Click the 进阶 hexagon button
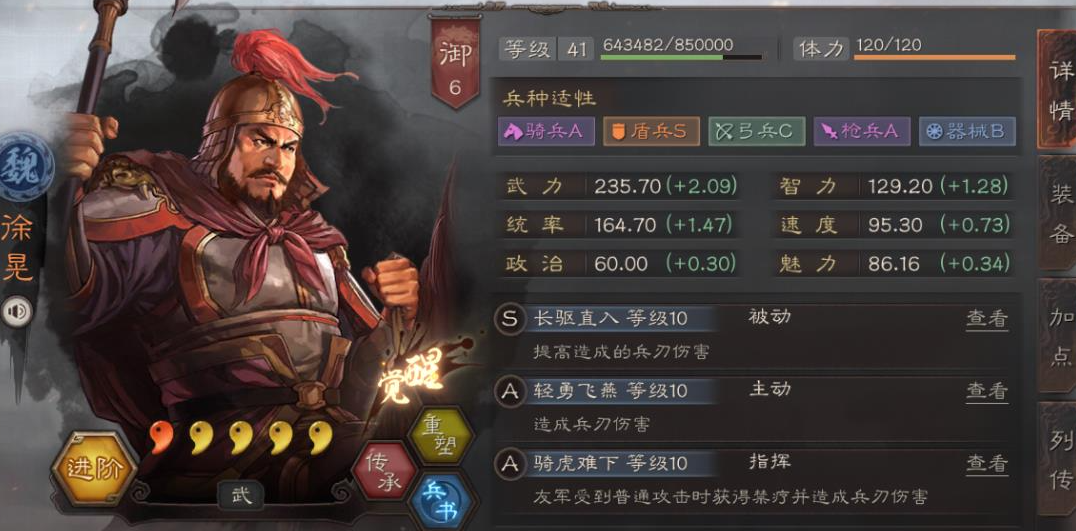 [94, 469]
